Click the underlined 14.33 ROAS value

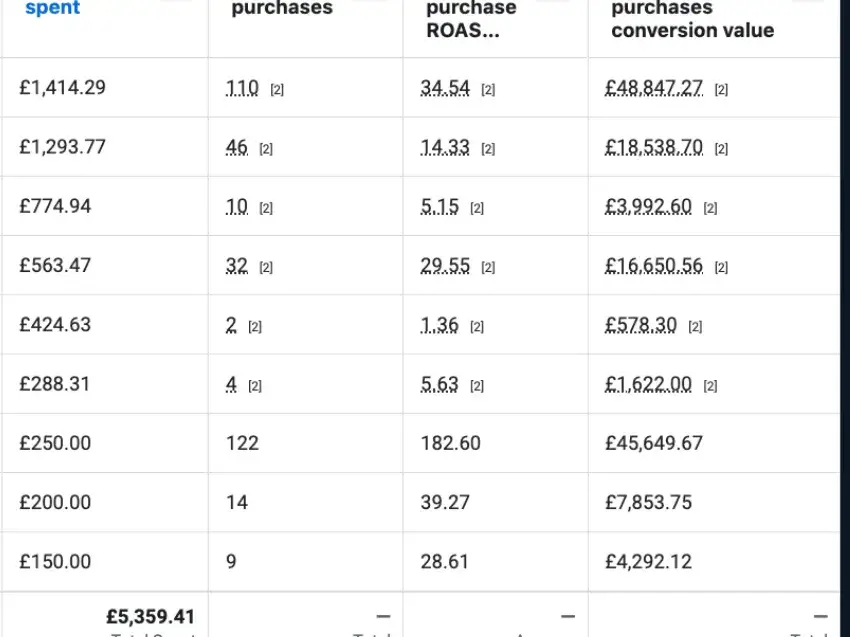click(445, 147)
